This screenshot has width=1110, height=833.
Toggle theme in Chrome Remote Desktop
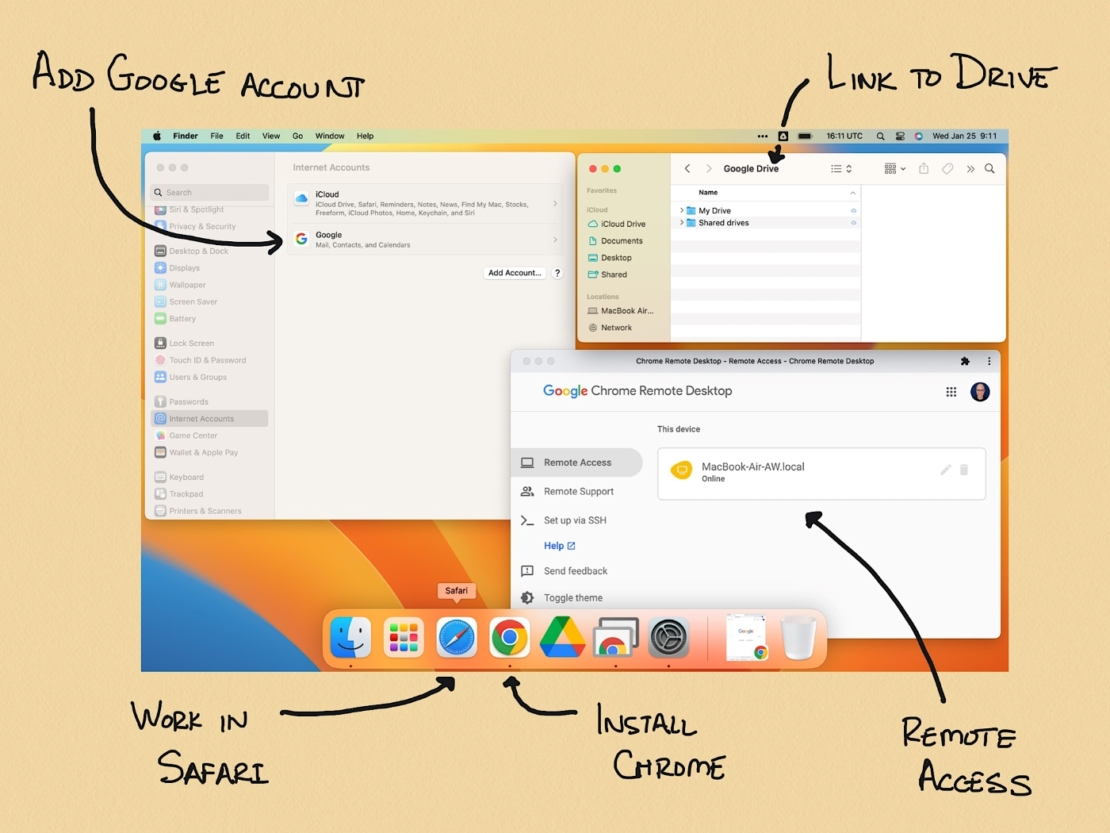[575, 597]
